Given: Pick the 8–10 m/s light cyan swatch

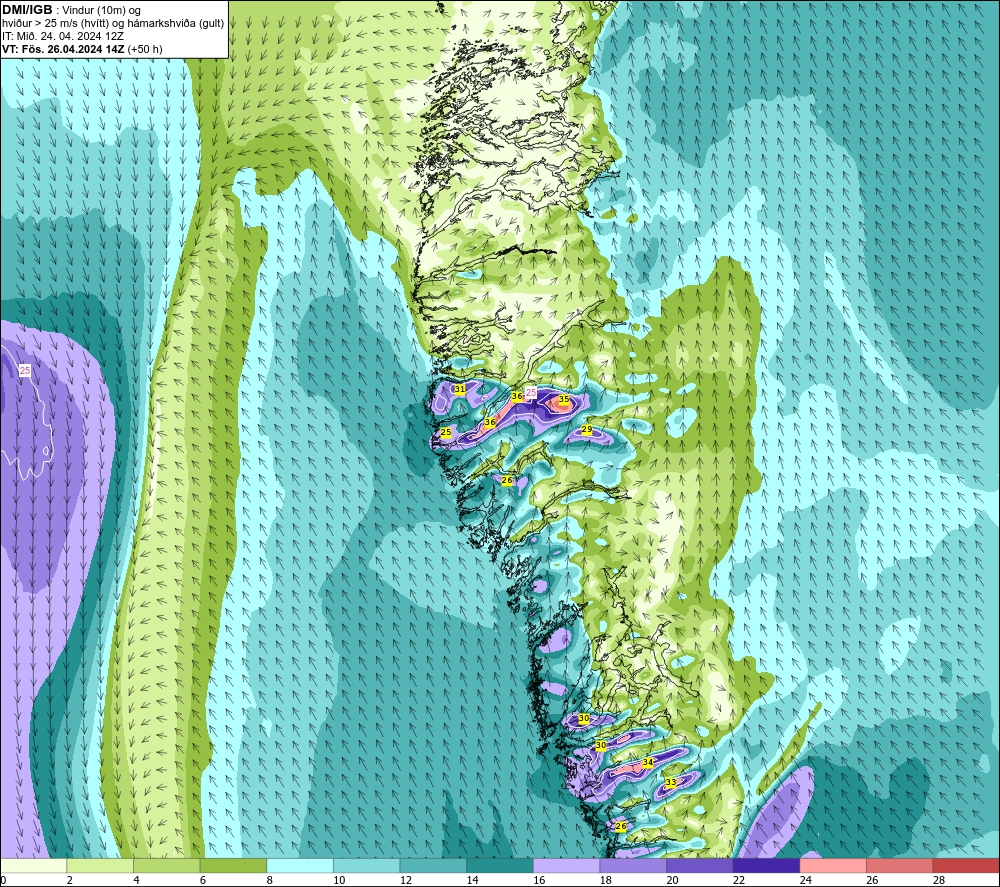Looking at the screenshot, I should click(300, 865).
